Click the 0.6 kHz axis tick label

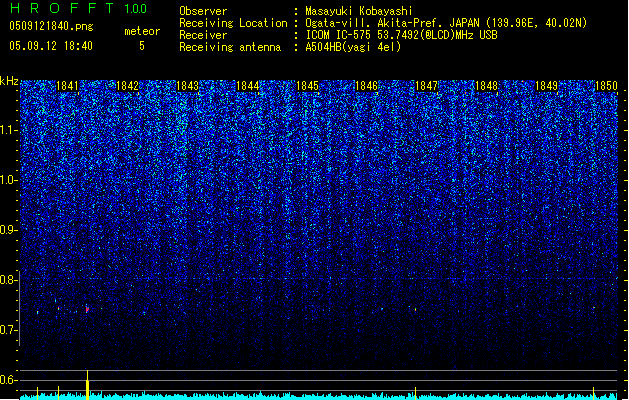pyautogui.click(x=9, y=380)
